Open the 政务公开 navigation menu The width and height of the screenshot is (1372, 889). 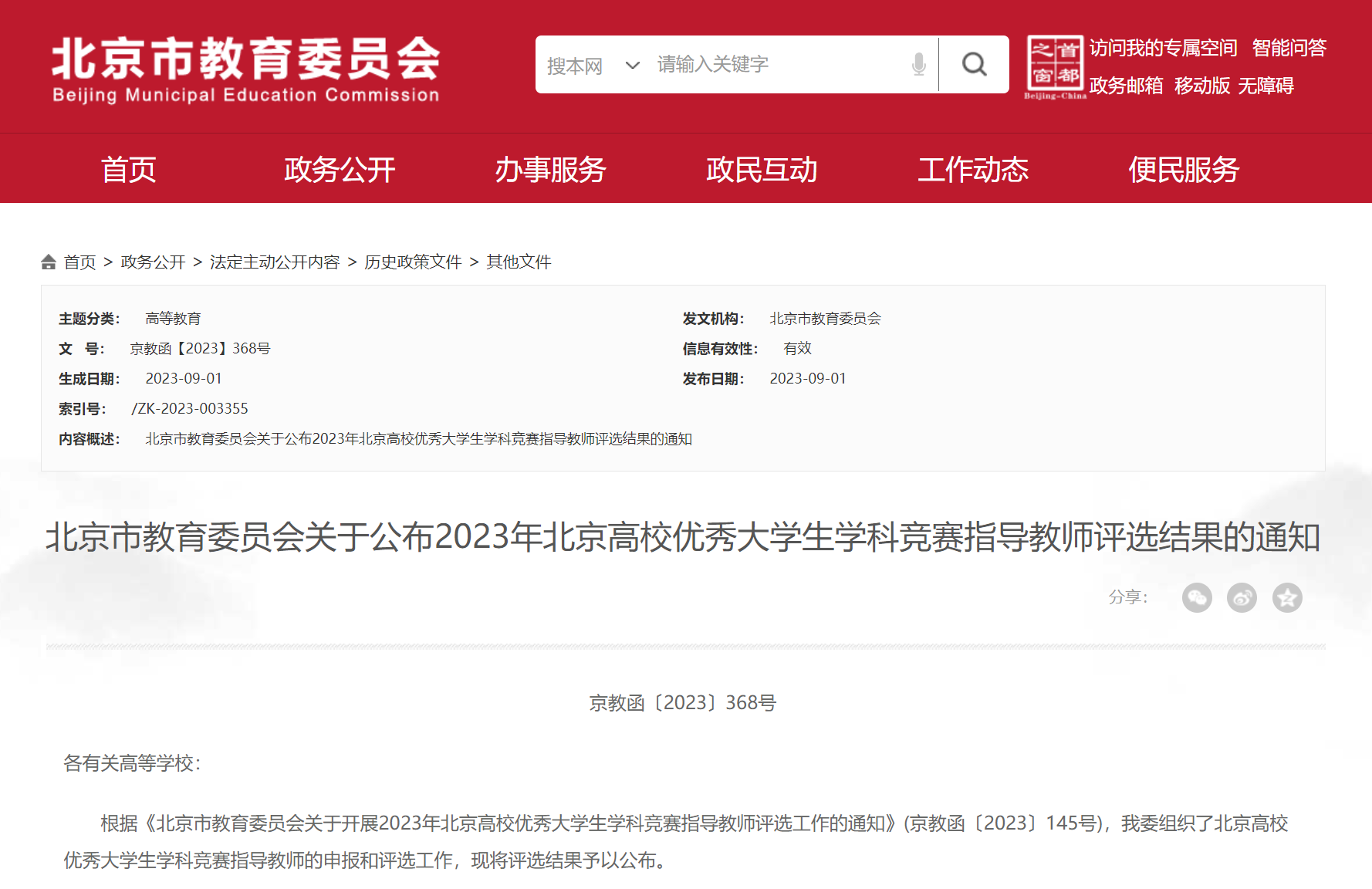point(340,169)
